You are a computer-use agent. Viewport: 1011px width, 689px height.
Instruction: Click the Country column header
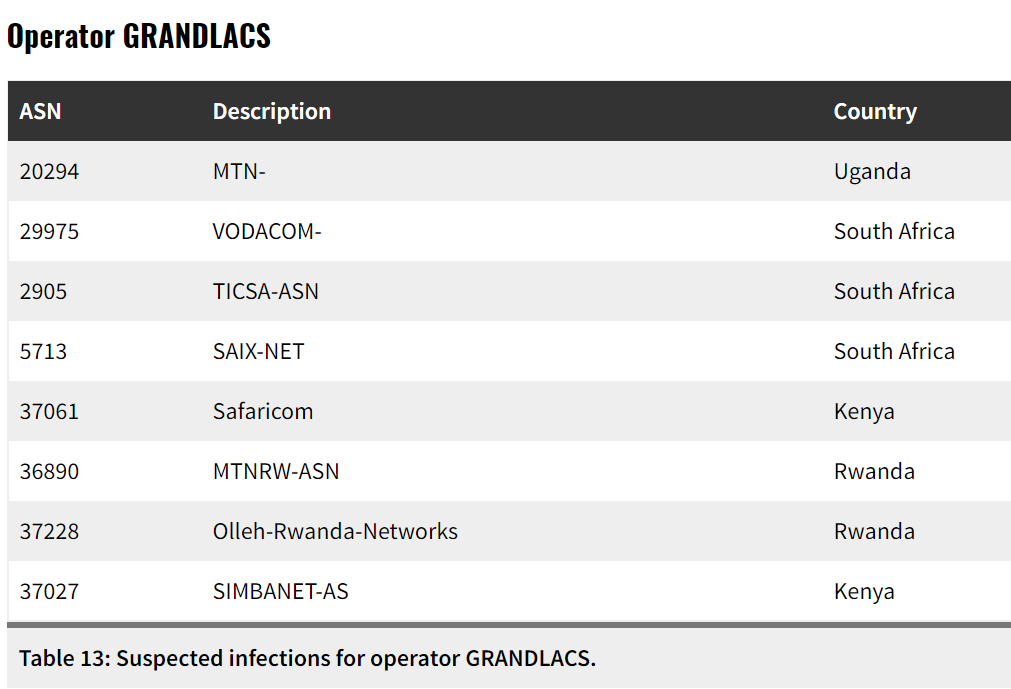874,111
